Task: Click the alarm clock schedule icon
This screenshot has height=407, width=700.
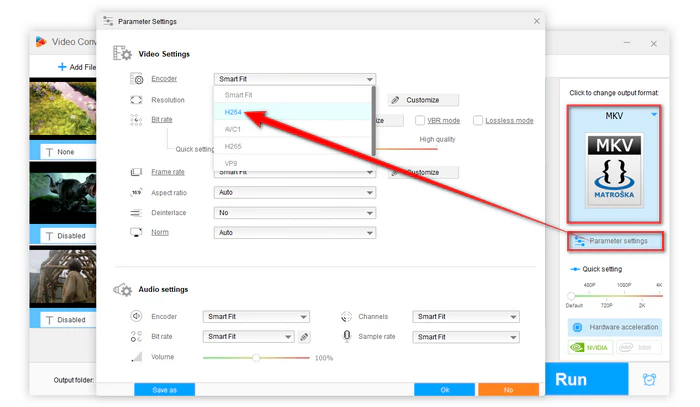Action: pyautogui.click(x=649, y=380)
